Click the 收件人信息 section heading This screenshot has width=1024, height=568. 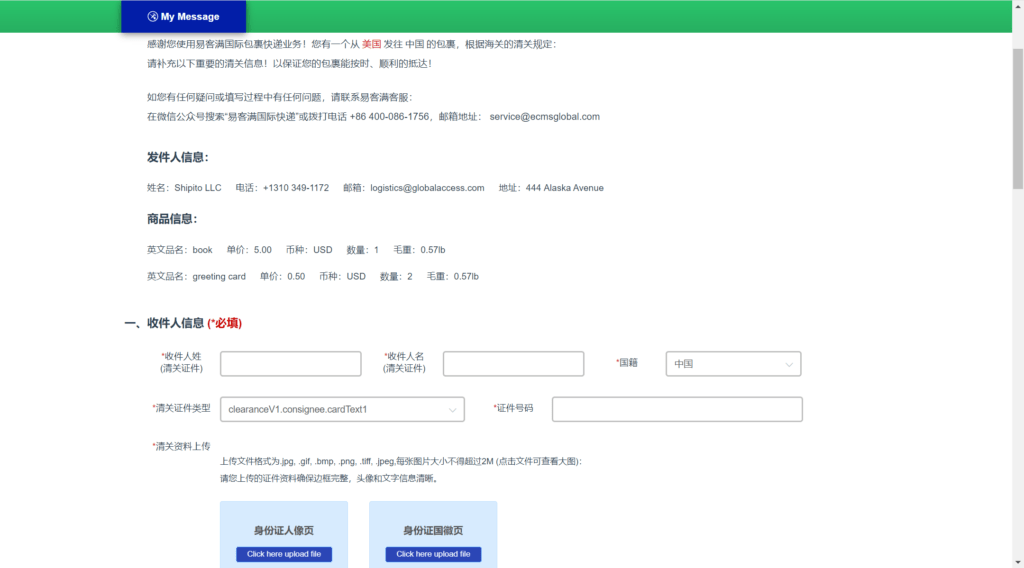pyautogui.click(x=175, y=323)
